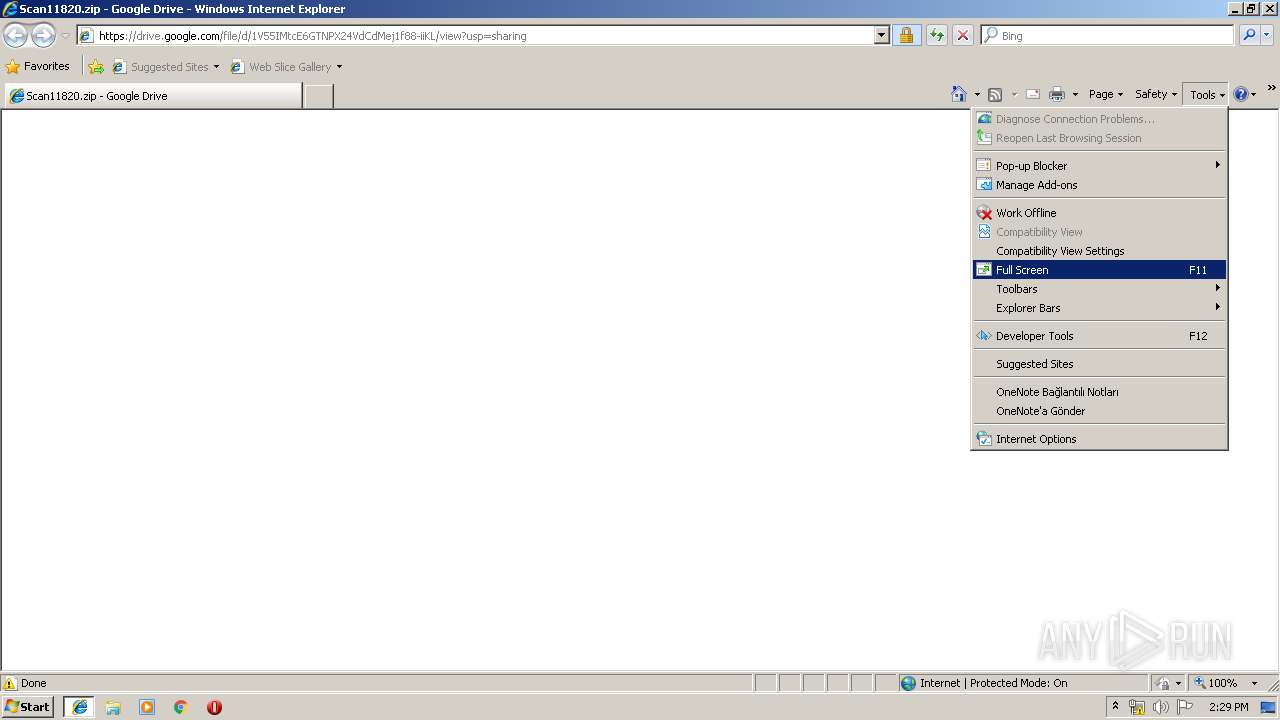1280x720 pixels.
Task: Click Add to Favorites Bar icon
Action: pyautogui.click(x=96, y=67)
